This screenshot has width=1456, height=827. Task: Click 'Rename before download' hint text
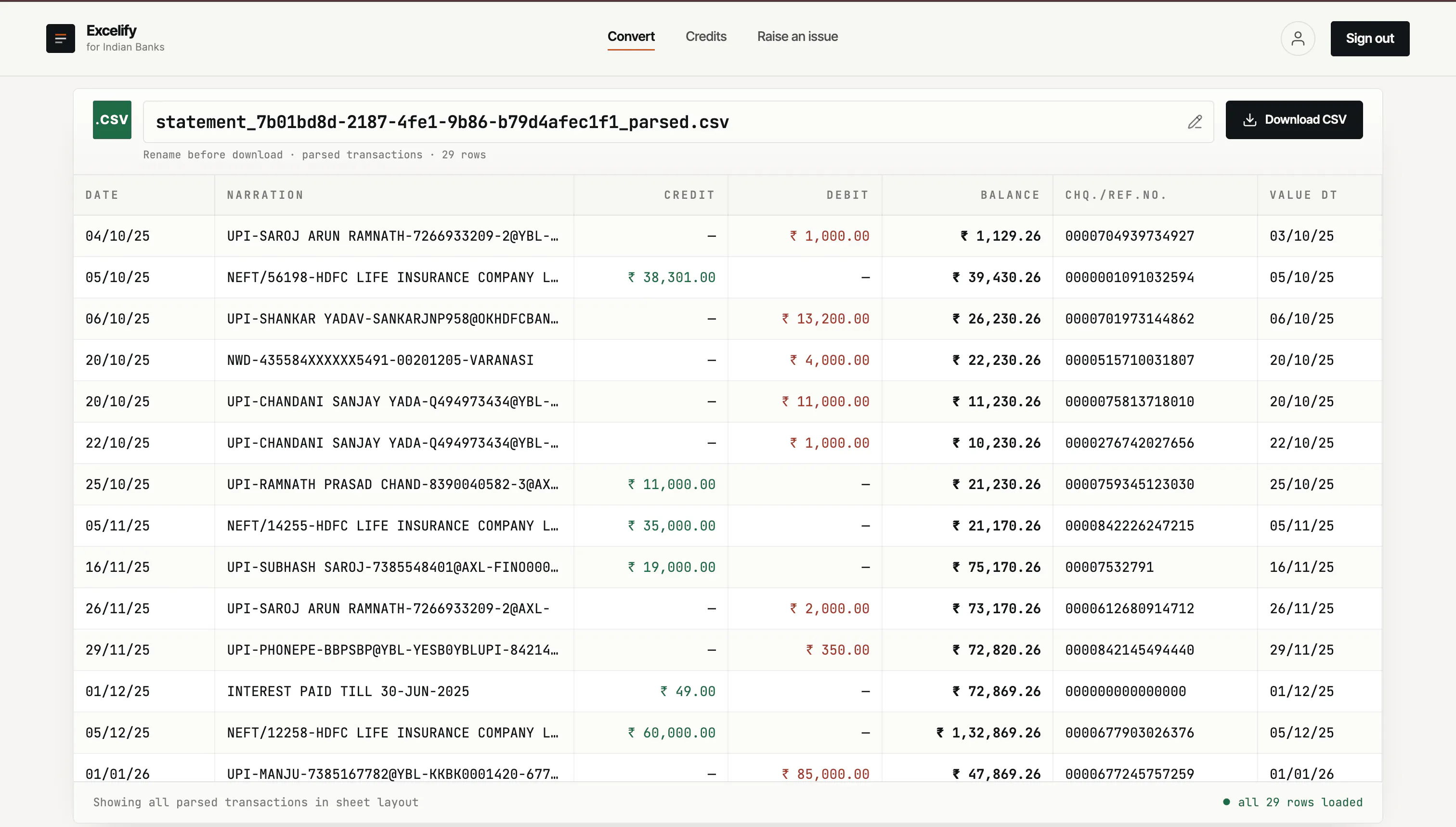pyautogui.click(x=212, y=155)
